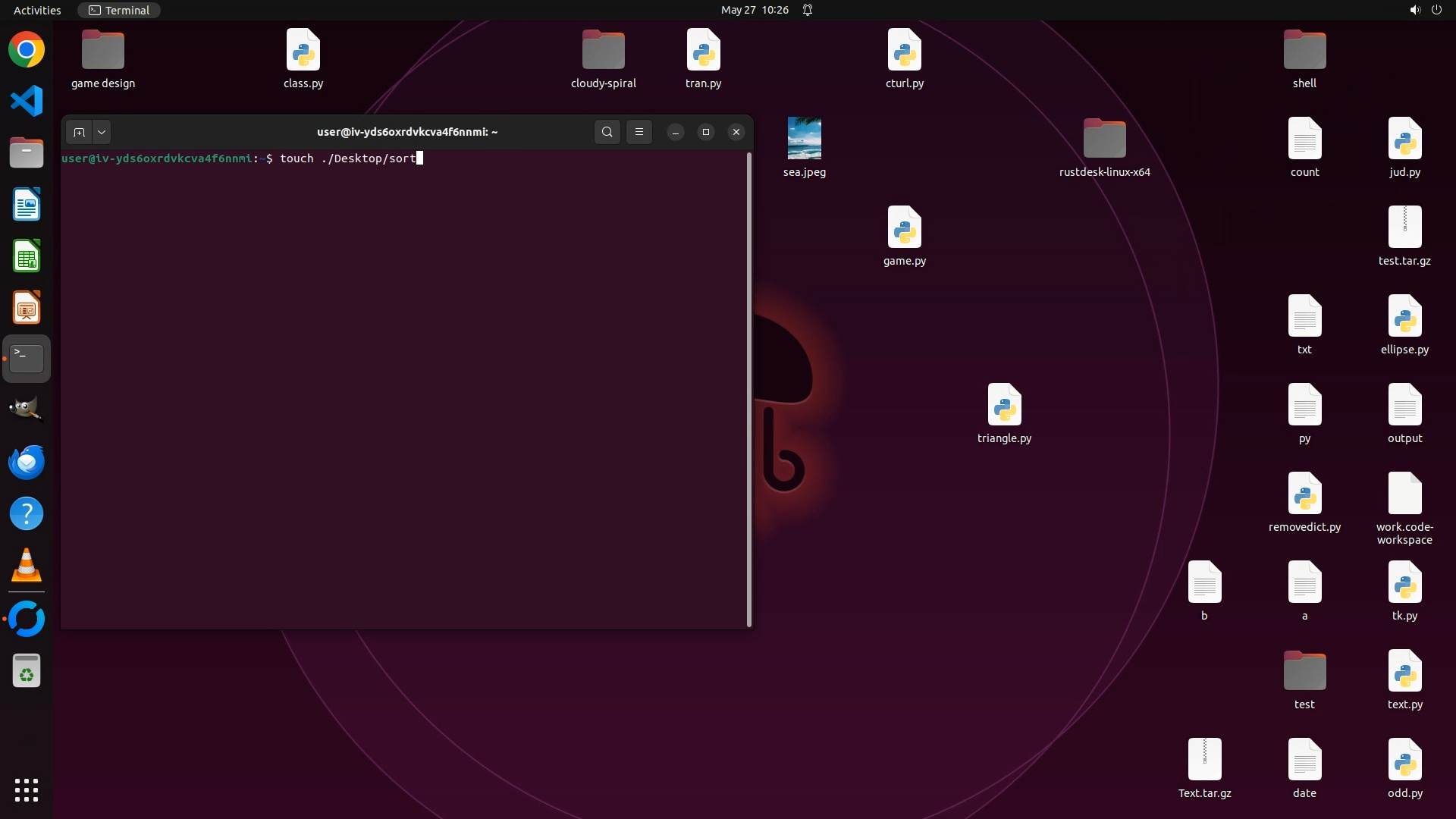1456x819 pixels.
Task: Show all applications grid
Action: click(x=27, y=790)
